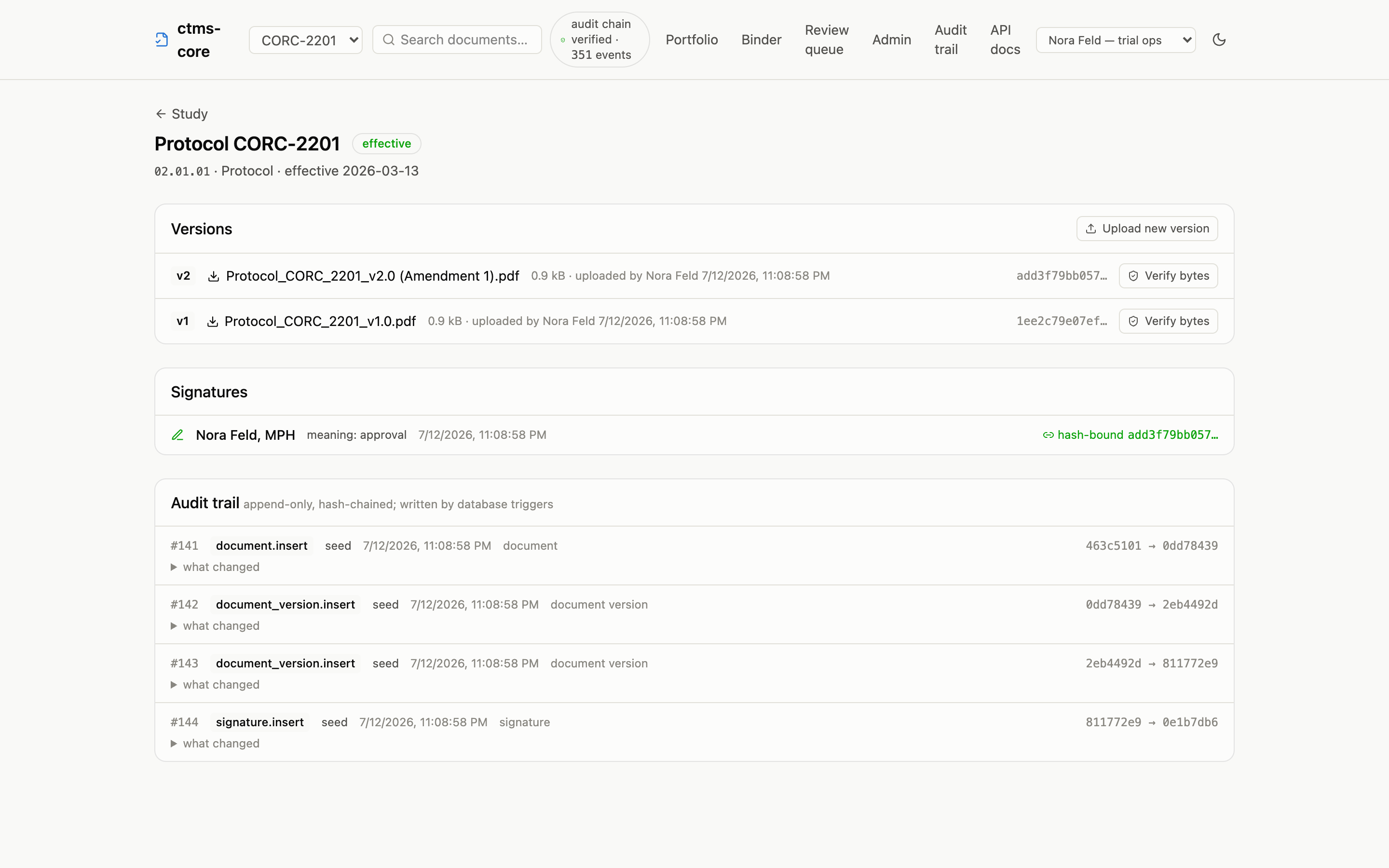
Task: Click the v1 version label
Action: pyautogui.click(x=182, y=322)
